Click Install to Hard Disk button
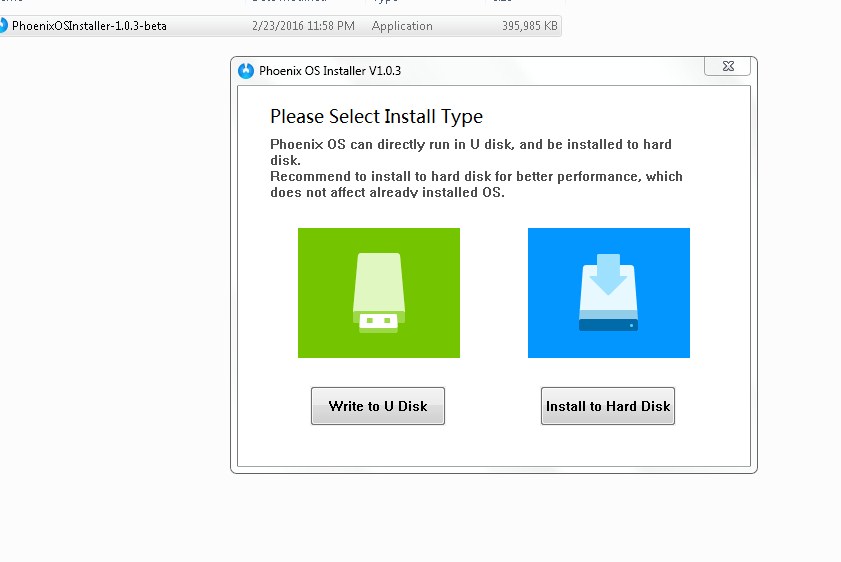Viewport: 841px width, 562px height. point(608,406)
